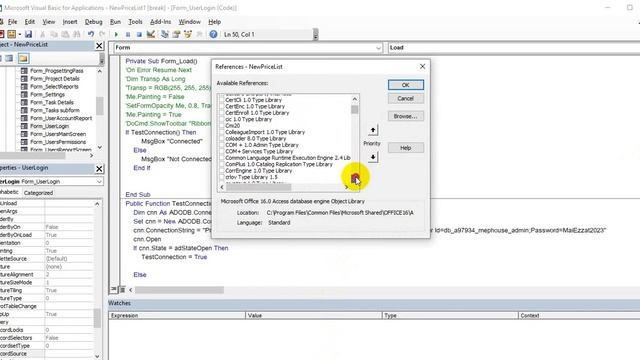Click scroll-up arrow of Properties grid
The width and height of the screenshot is (640, 360).
pos(97,204)
